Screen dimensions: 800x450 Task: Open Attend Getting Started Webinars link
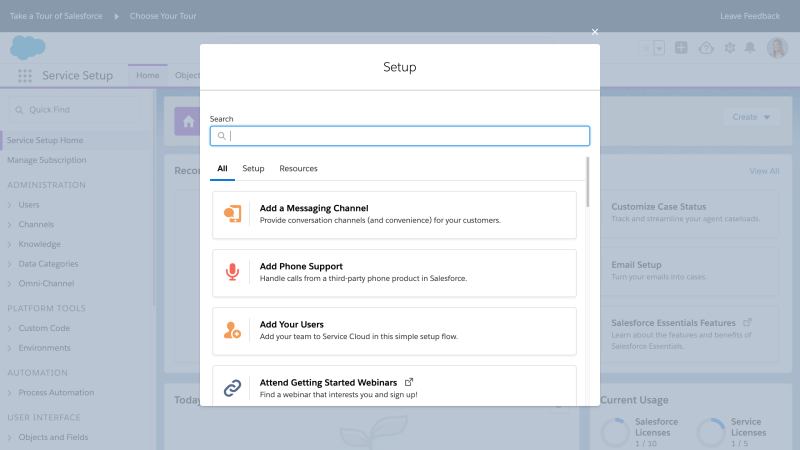[x=328, y=383]
